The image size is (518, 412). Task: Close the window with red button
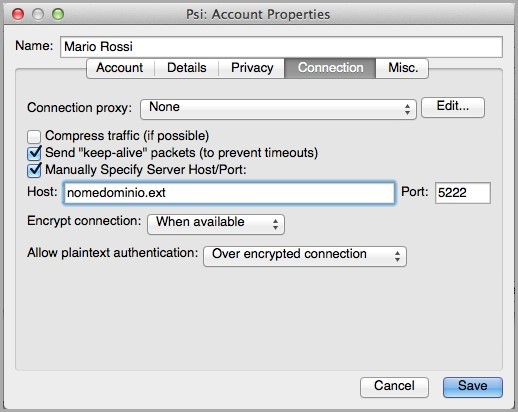pos(18,14)
